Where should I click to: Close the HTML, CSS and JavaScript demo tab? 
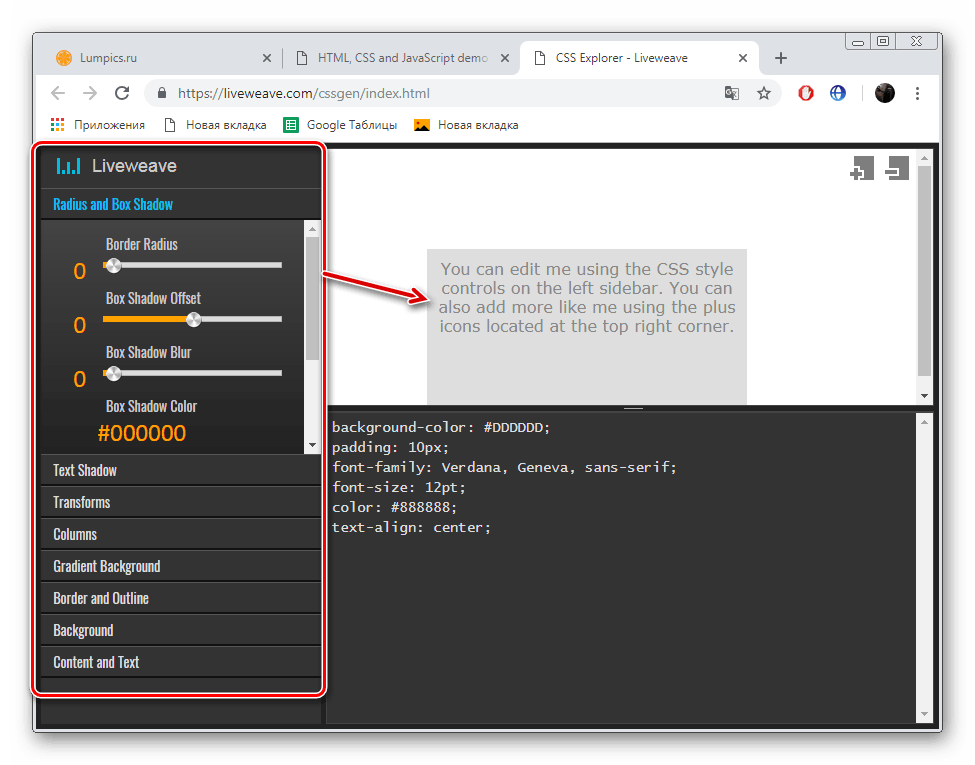(x=505, y=58)
